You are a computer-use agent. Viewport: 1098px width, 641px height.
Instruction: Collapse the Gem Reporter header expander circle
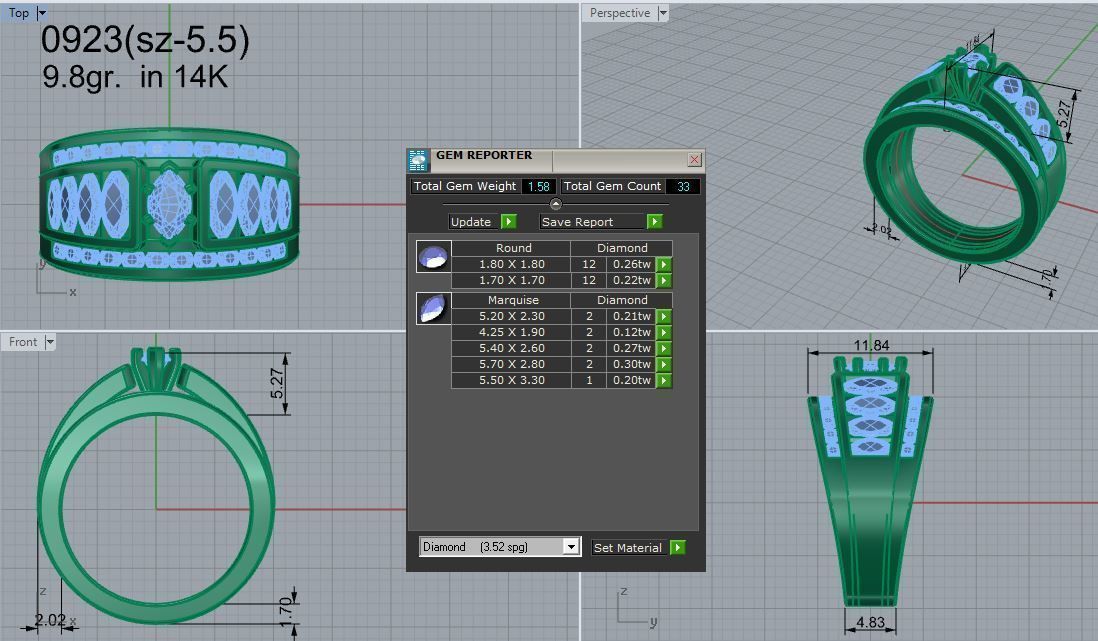(555, 204)
